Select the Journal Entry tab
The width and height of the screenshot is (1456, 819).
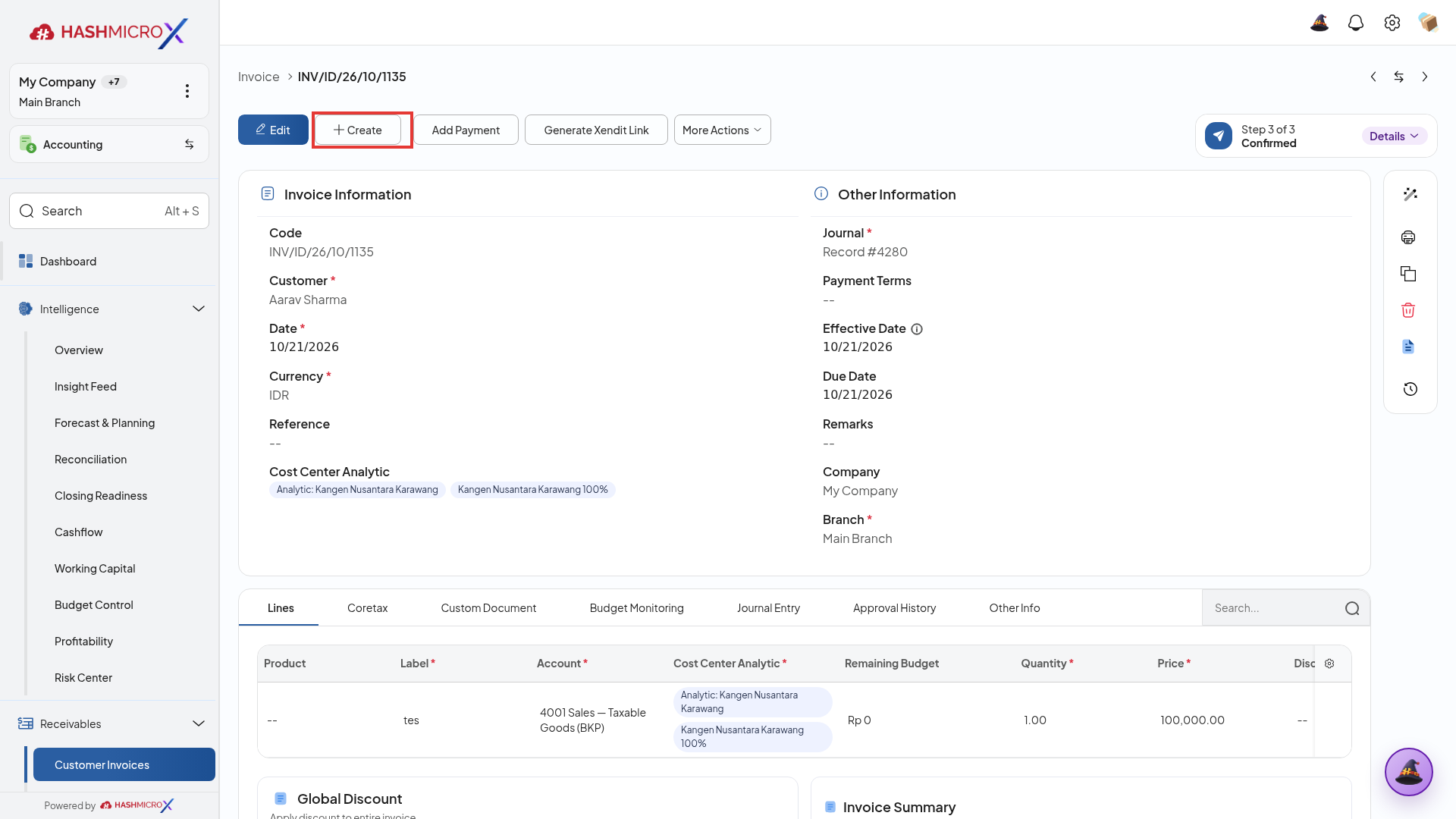pos(768,608)
